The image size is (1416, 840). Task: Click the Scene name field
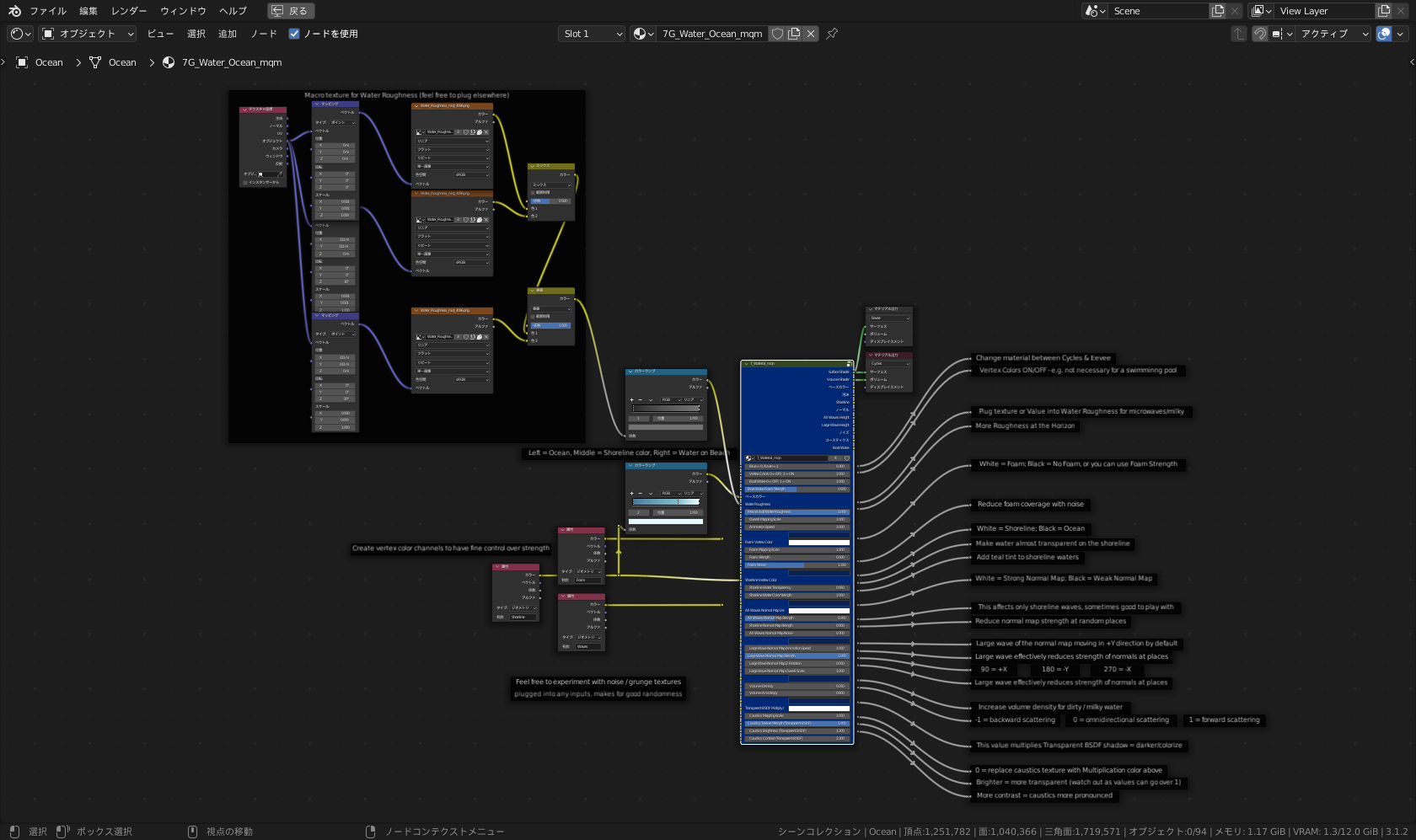click(1159, 11)
